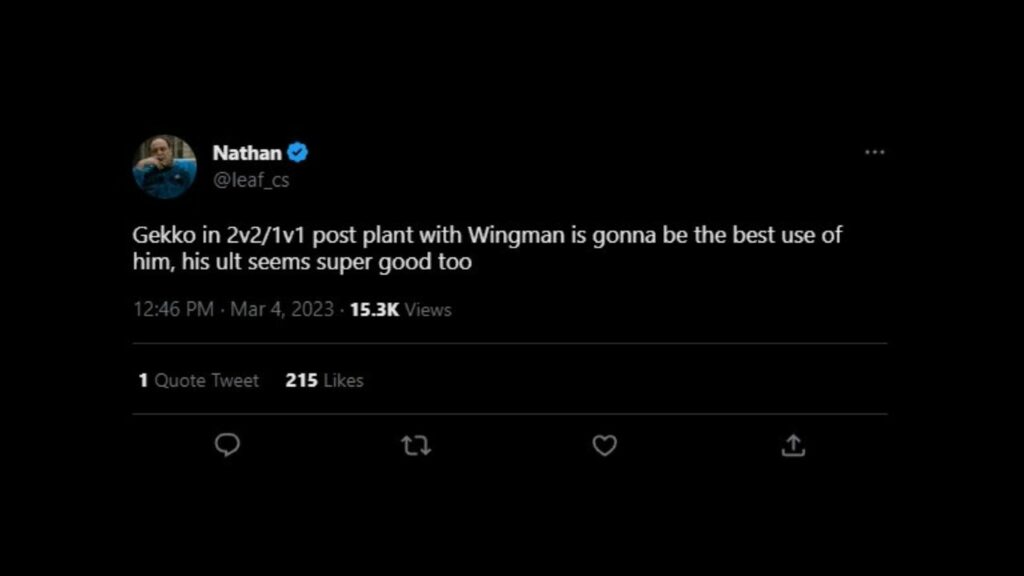Image resolution: width=1024 pixels, height=576 pixels.
Task: Click the Views label next to 15.3K
Action: [428, 310]
